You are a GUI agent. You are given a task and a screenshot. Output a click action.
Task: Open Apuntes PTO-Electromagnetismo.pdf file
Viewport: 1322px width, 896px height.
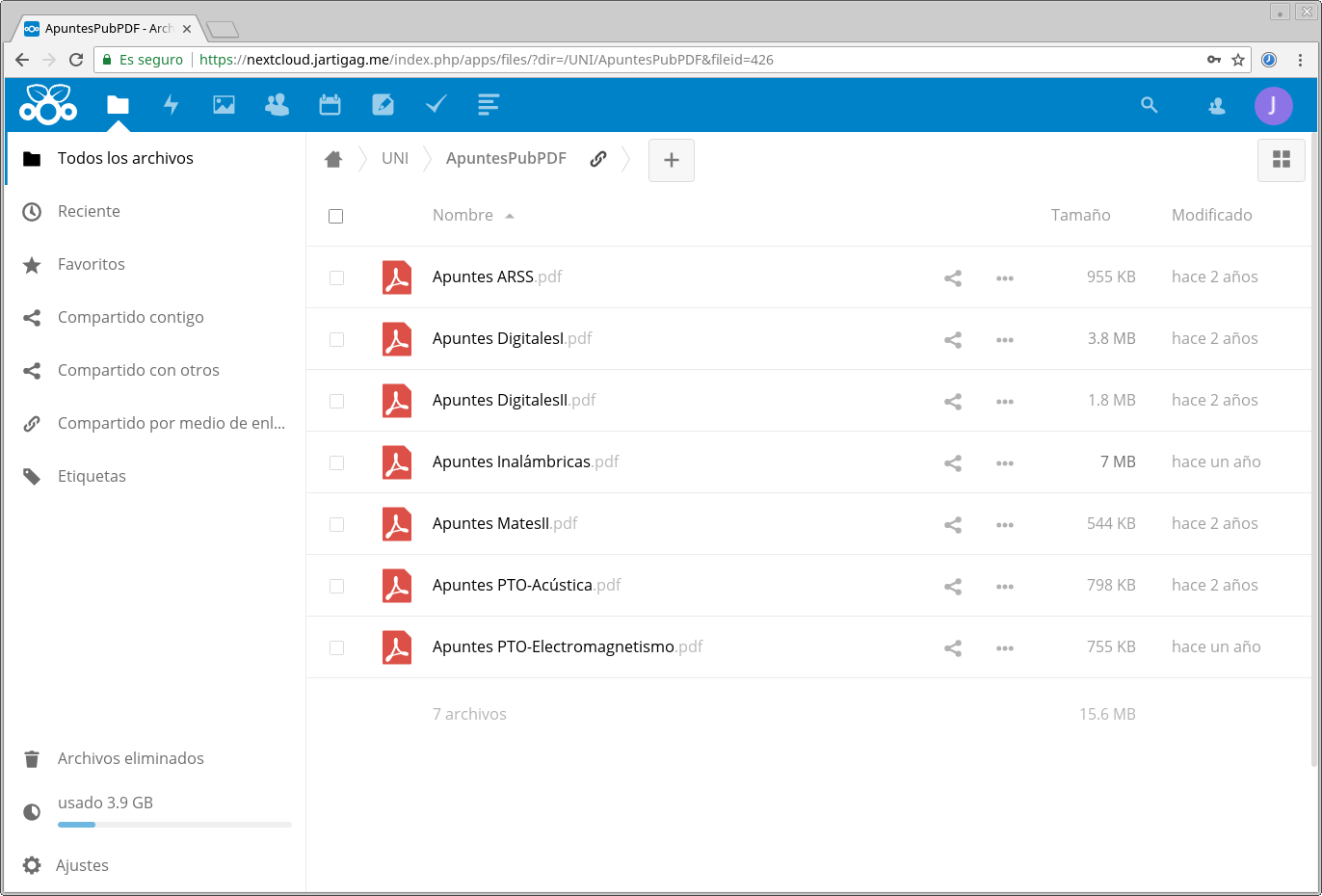click(x=553, y=647)
